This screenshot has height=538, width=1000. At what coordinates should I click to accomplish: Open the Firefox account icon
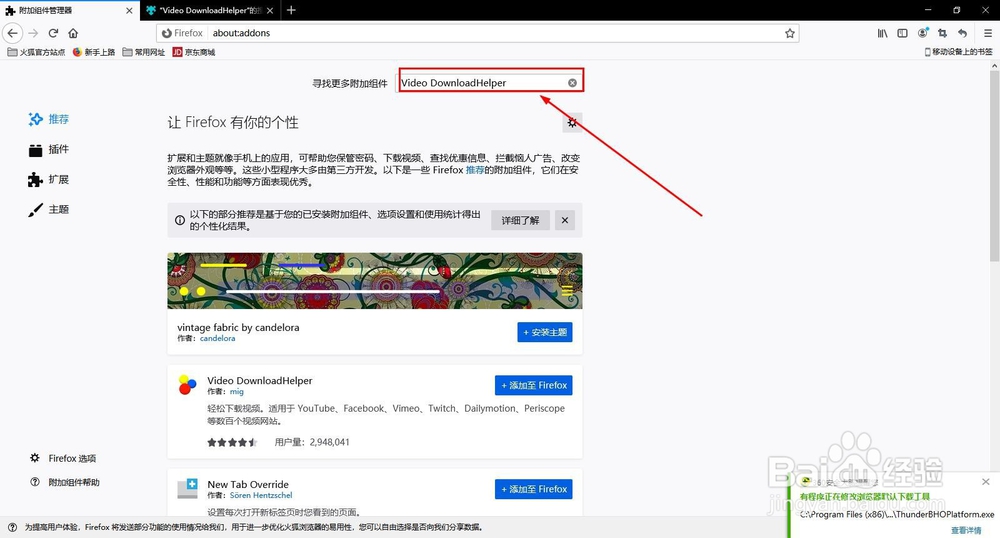point(923,33)
